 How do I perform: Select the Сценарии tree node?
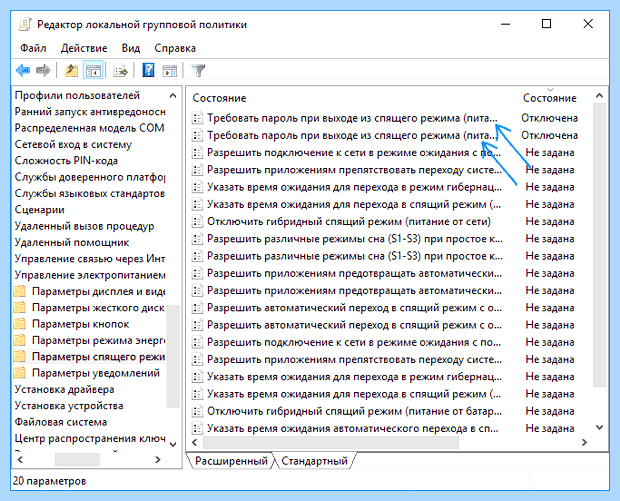[40, 210]
